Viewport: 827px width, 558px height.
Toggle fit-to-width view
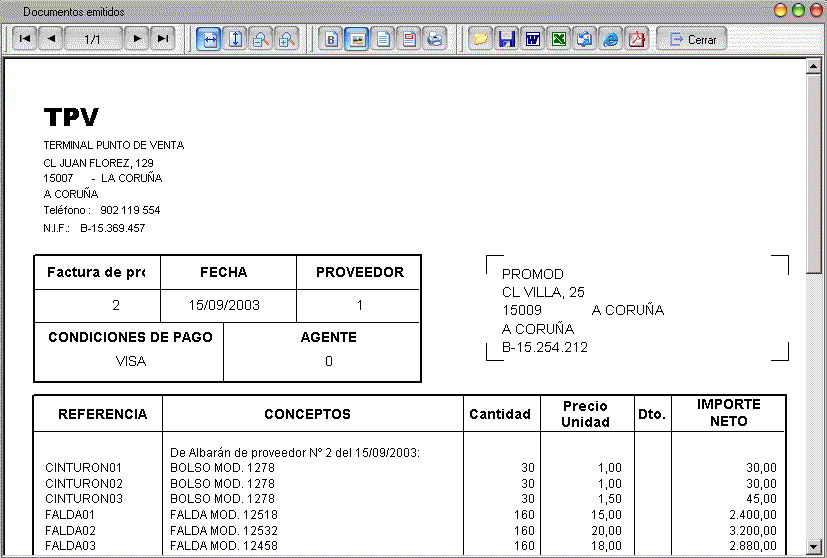click(209, 39)
